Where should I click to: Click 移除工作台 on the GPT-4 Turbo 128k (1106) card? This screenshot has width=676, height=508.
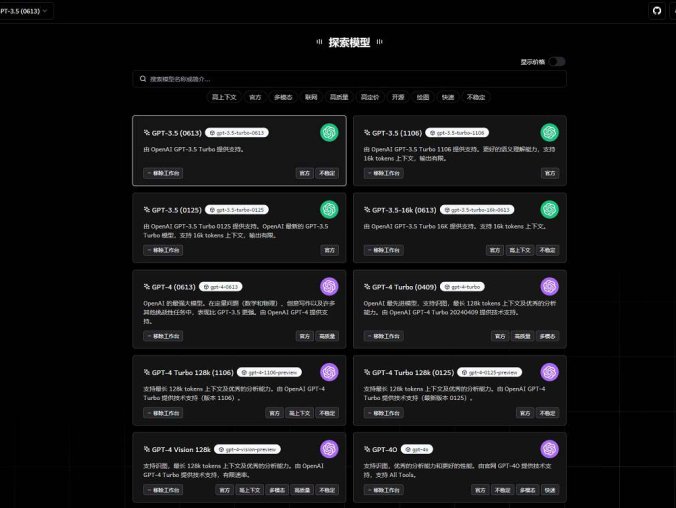[x=163, y=413]
